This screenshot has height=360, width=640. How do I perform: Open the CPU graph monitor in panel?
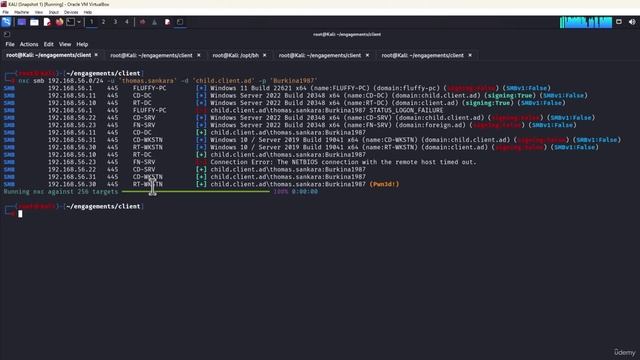[586, 22]
